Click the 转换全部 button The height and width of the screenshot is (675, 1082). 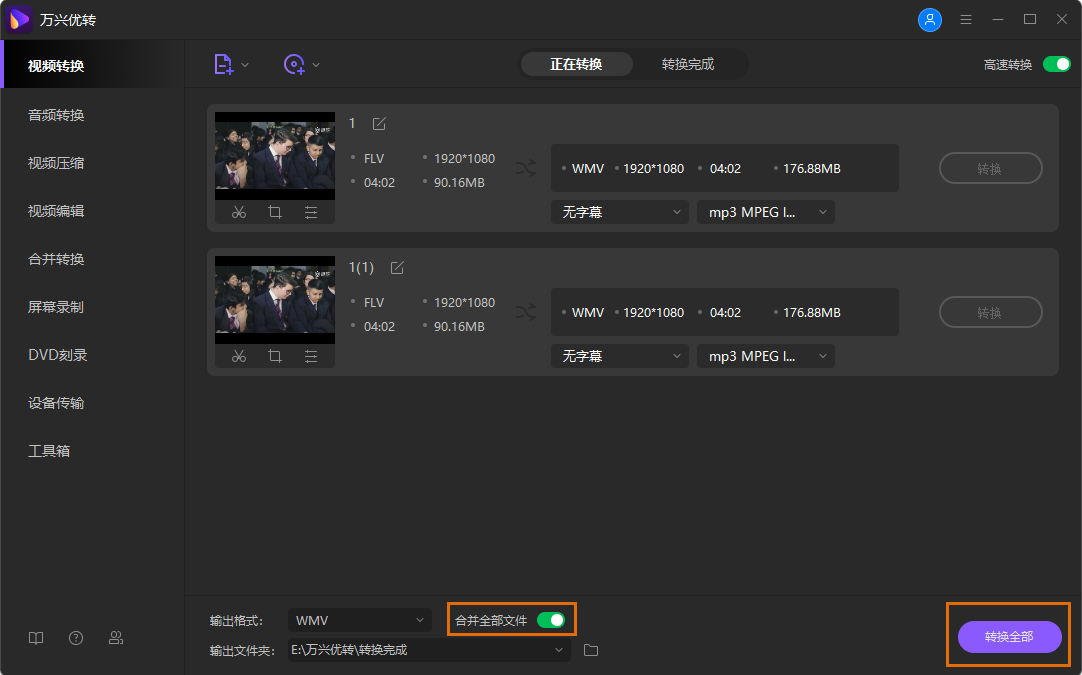click(1009, 637)
